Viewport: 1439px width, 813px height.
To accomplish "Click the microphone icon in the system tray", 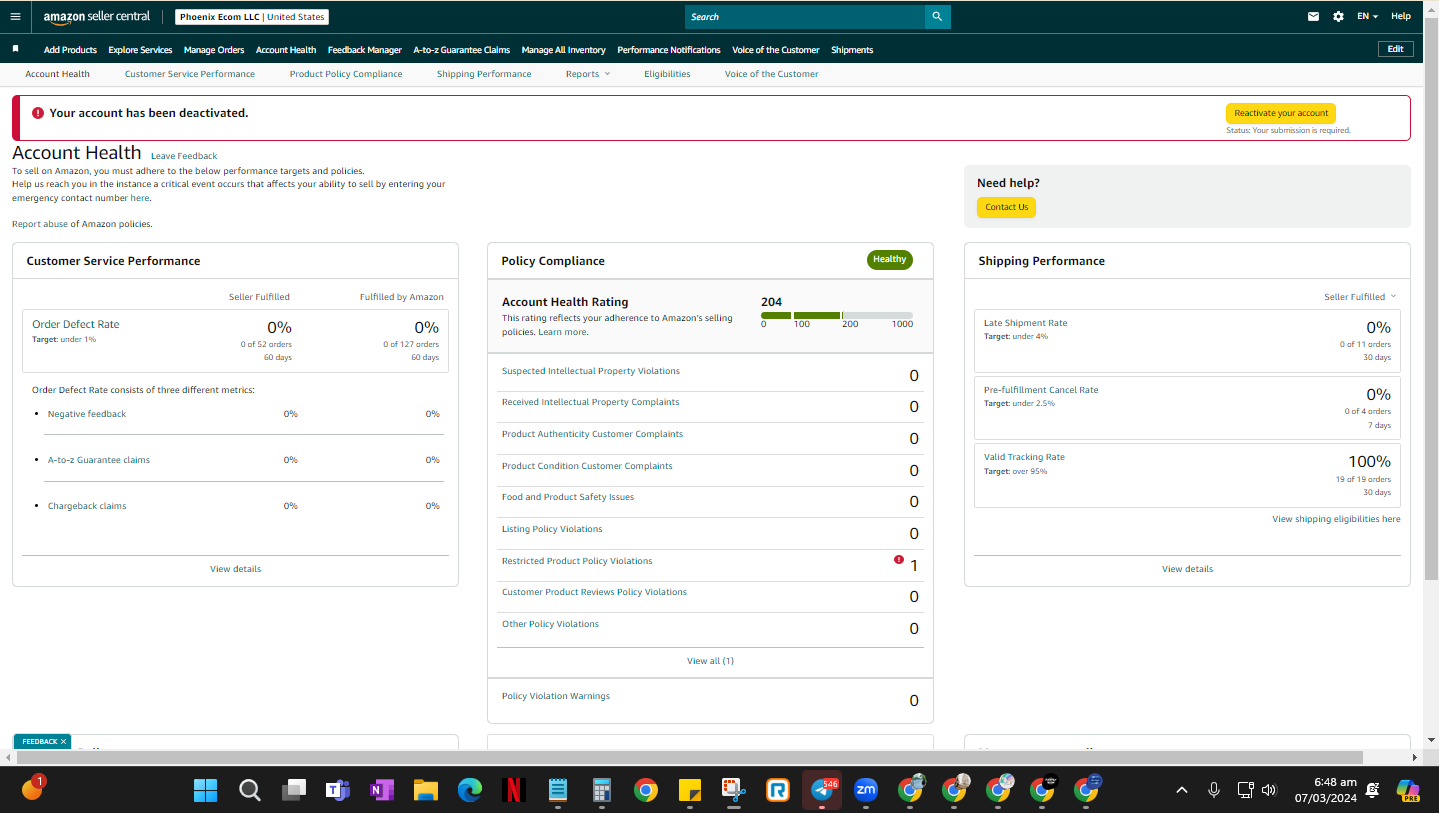I will pos(1214,790).
